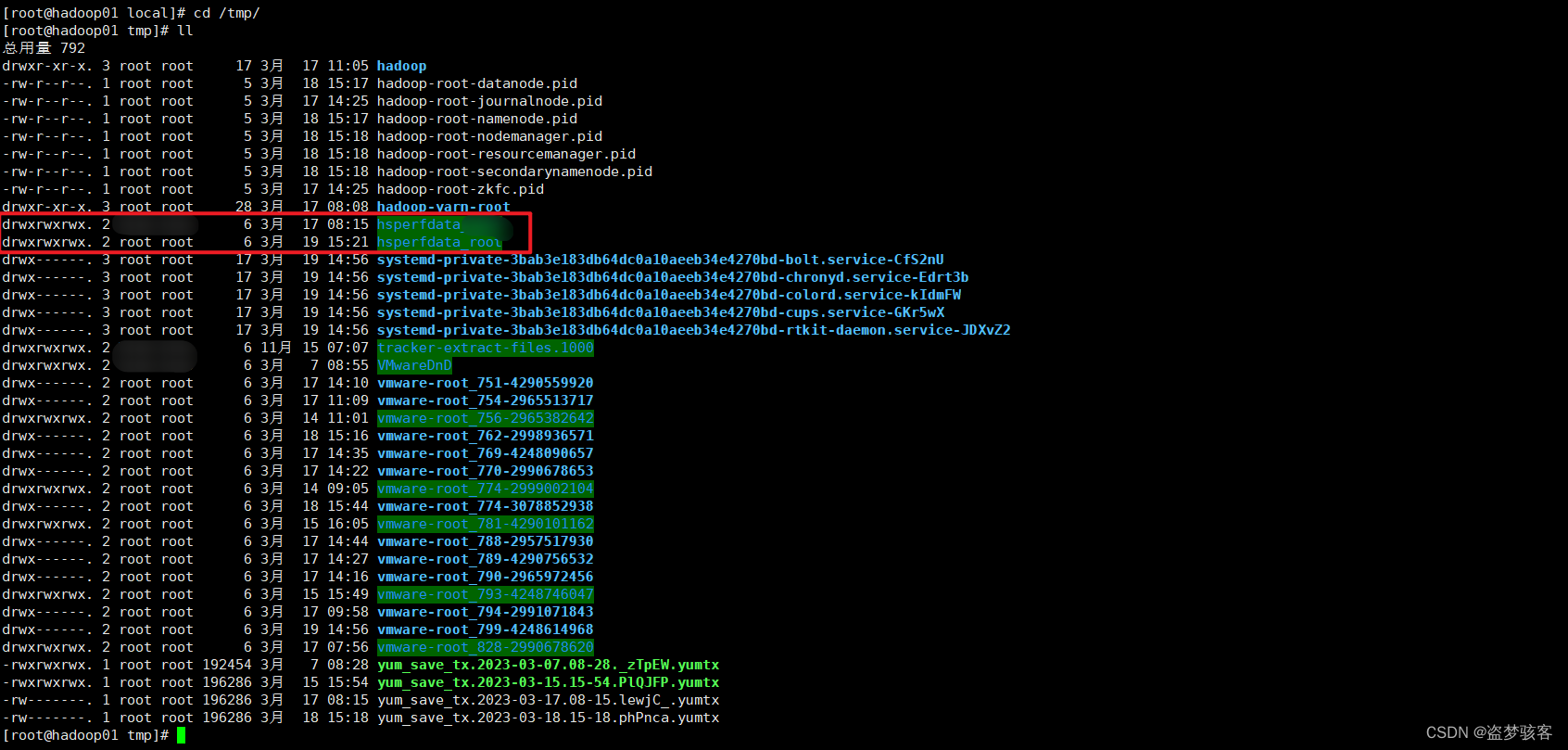Select vmware-root_756-2965382642 directory

click(486, 418)
